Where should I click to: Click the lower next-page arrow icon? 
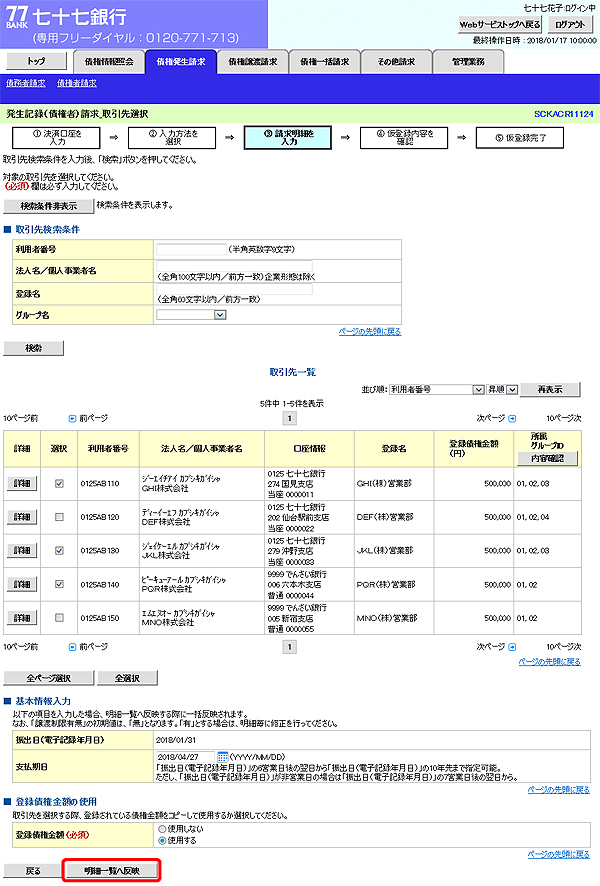(512, 647)
